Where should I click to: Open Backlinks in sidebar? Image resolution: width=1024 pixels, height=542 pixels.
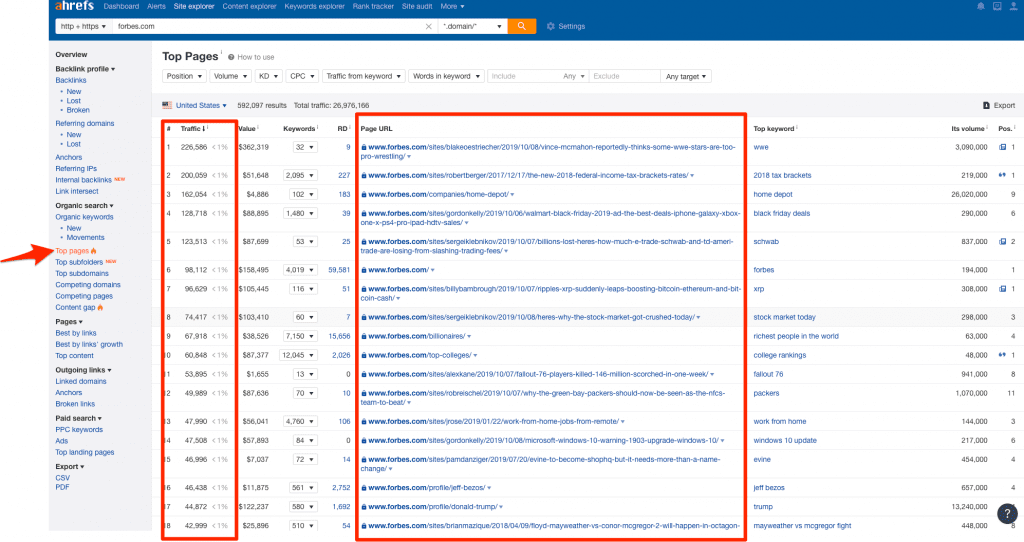pos(71,80)
